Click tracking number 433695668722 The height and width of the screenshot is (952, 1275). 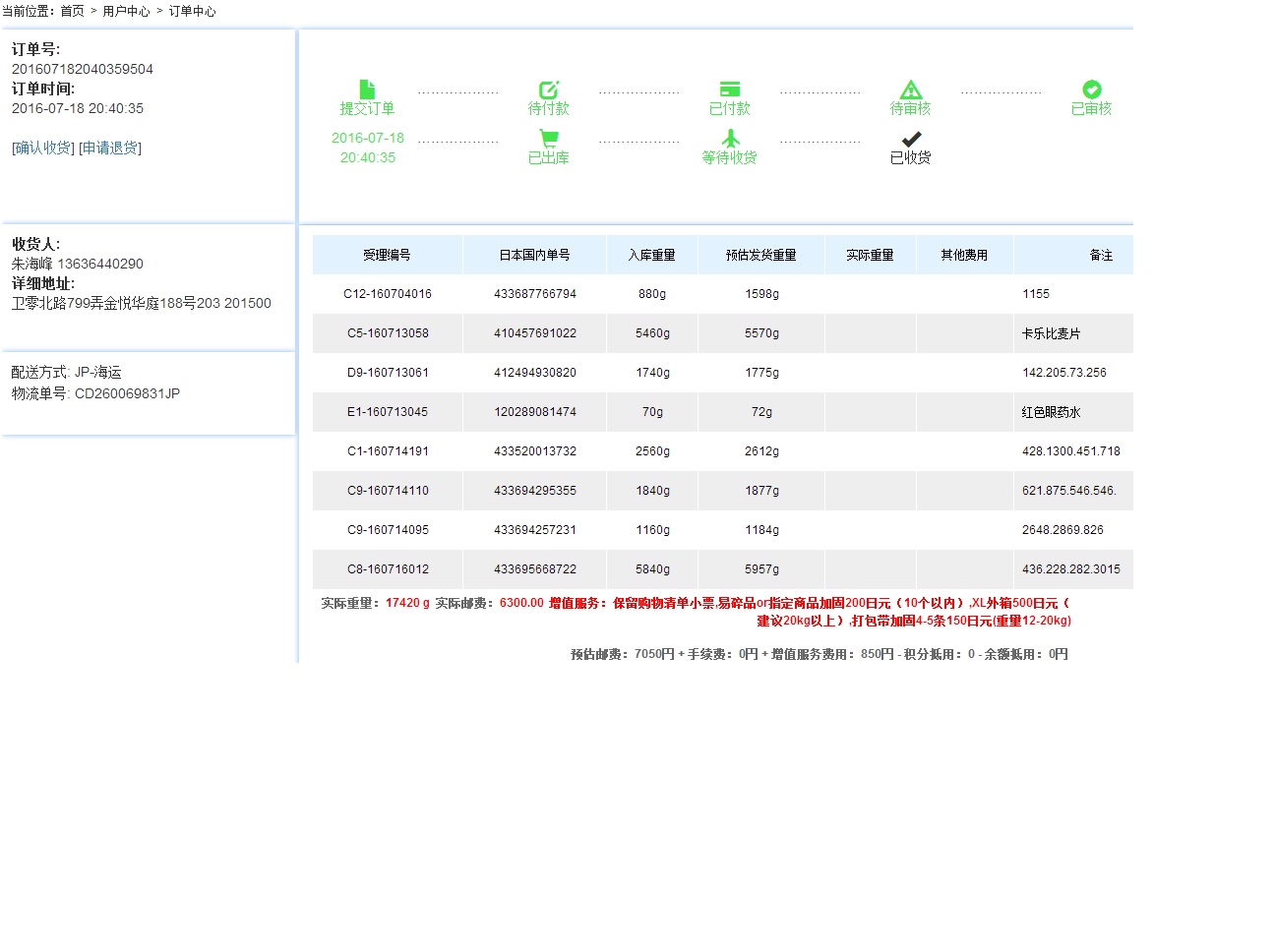pos(535,569)
